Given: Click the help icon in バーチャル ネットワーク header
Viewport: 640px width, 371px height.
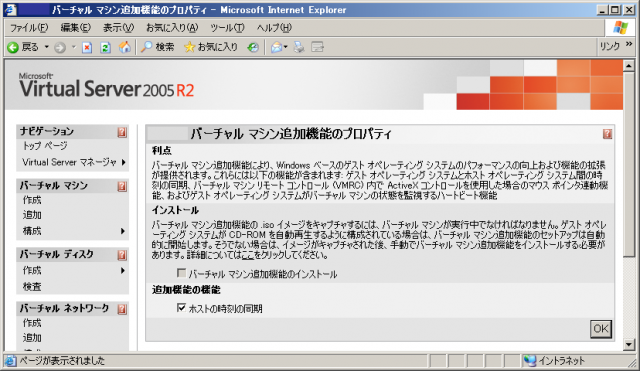Looking at the screenshot, I should click(x=122, y=309).
